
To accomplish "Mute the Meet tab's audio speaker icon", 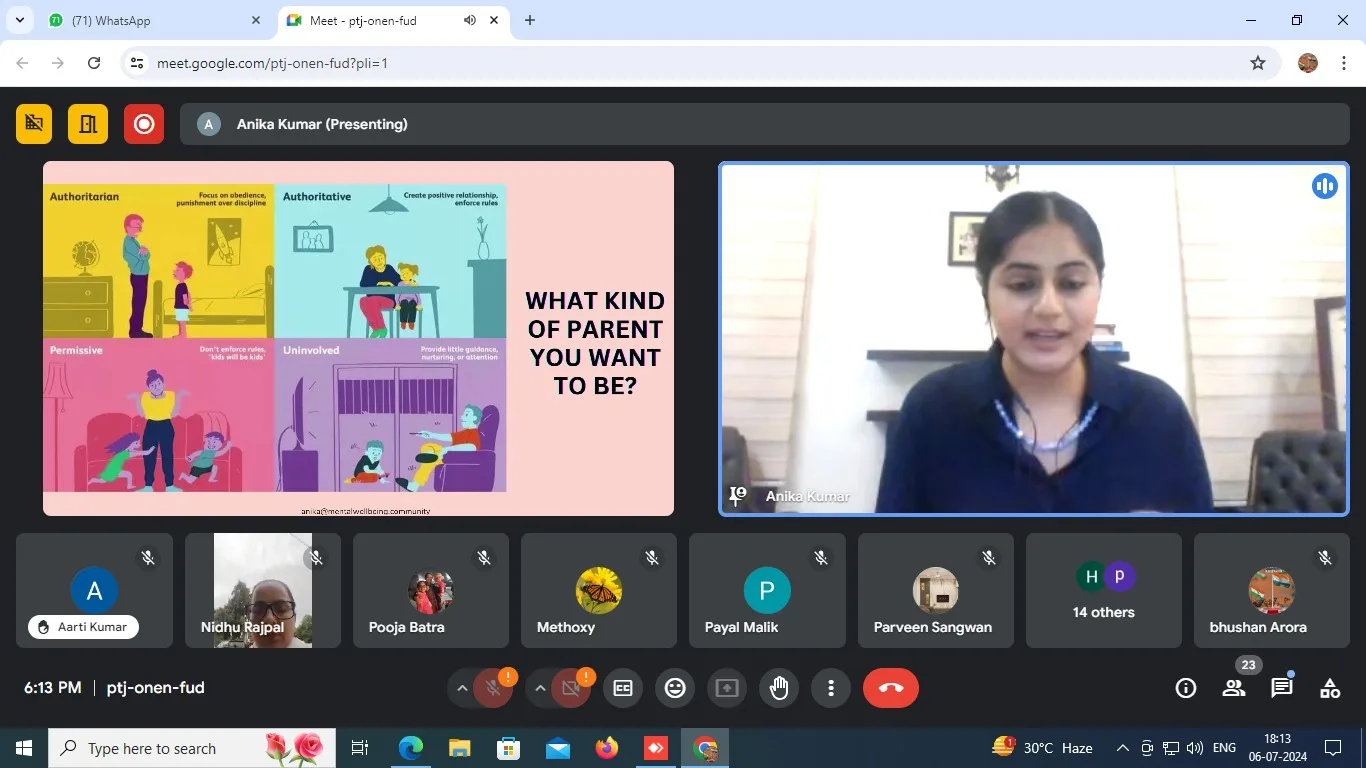I will (470, 20).
